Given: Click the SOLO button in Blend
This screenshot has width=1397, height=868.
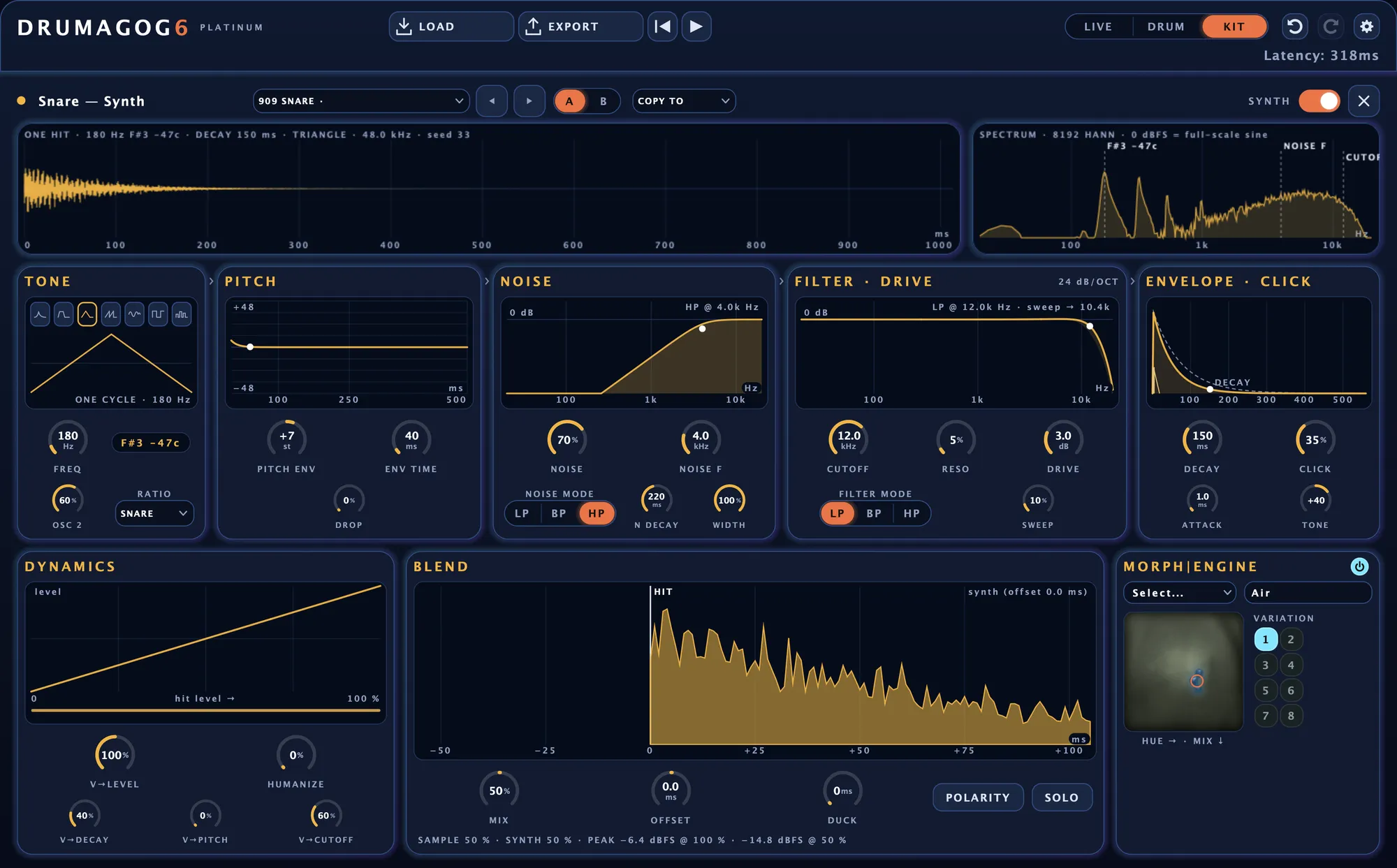Looking at the screenshot, I should click(1062, 797).
